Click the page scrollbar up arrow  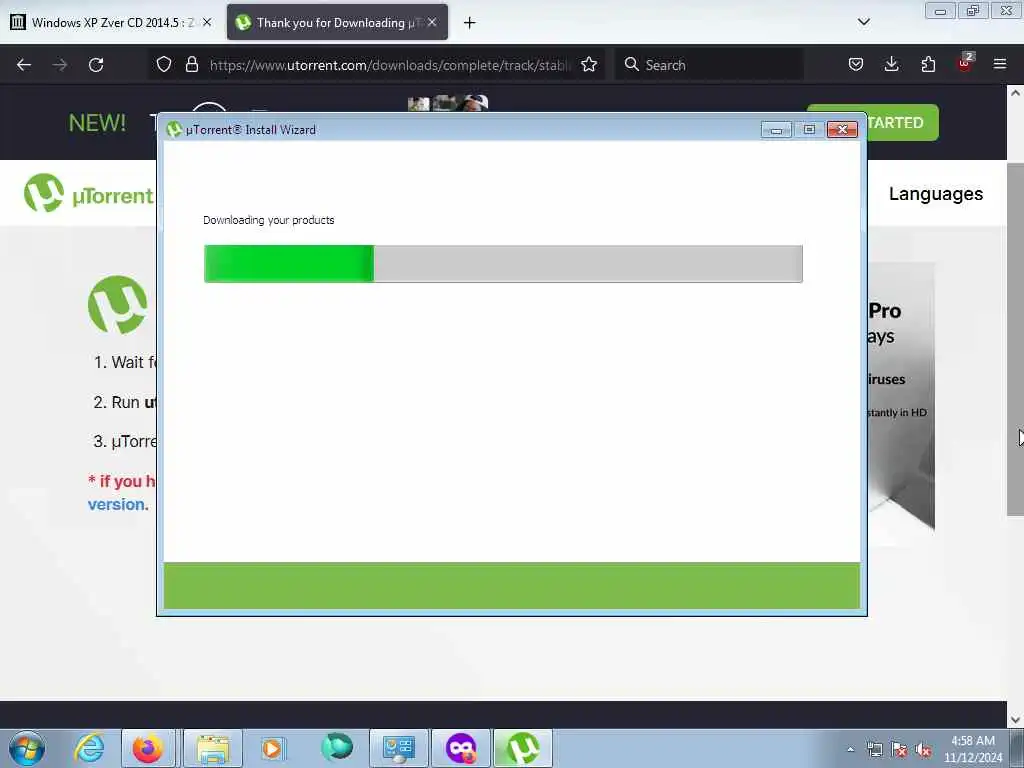pos(1015,93)
